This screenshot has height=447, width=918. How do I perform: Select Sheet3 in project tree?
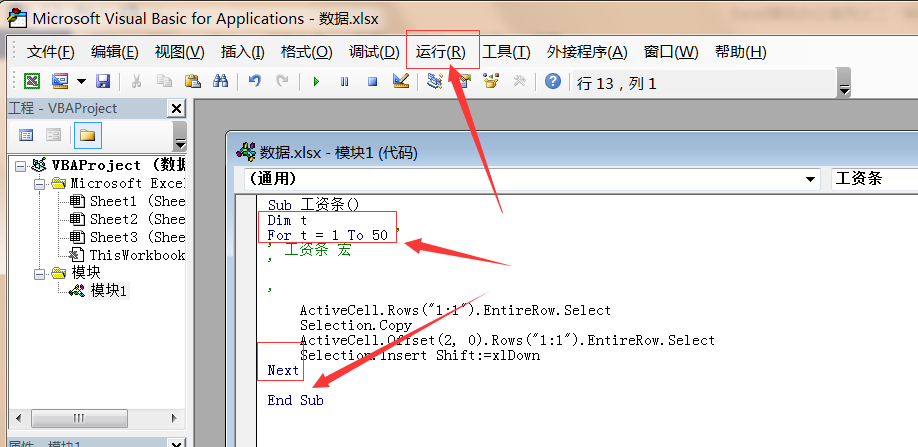pos(137,237)
